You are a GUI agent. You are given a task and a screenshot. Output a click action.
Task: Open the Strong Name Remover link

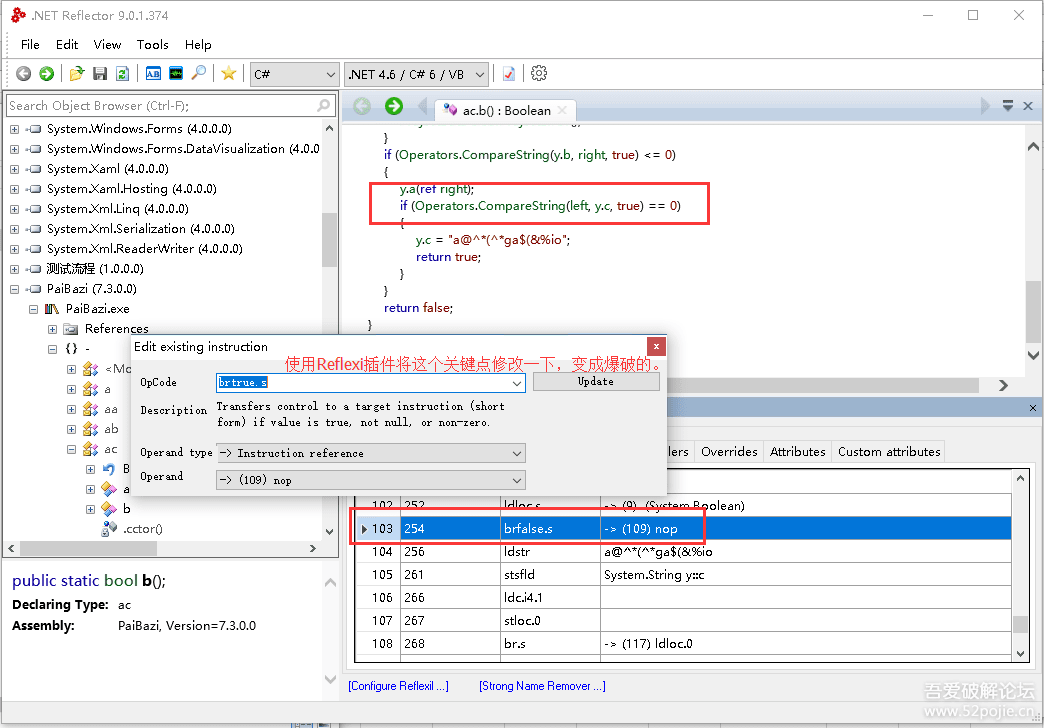542,686
